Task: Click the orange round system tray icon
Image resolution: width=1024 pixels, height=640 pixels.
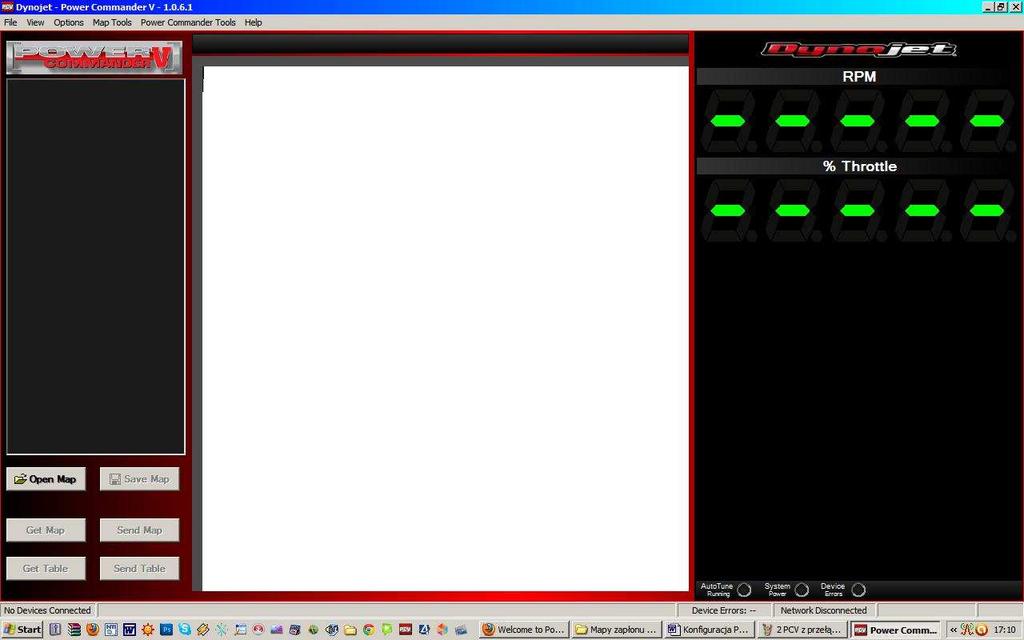Action: pos(981,630)
